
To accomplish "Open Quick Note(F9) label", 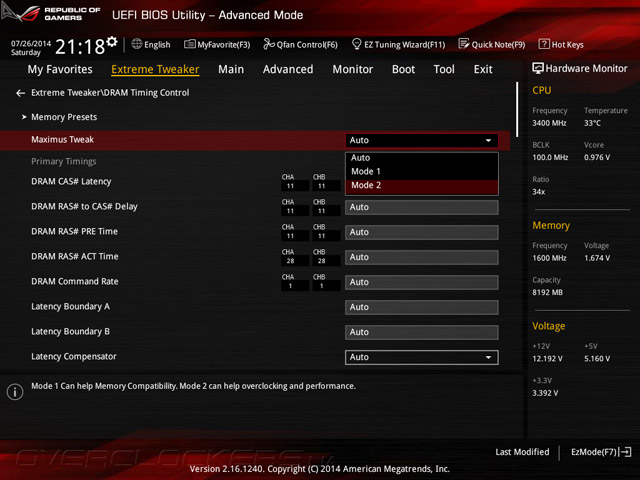I will point(498,44).
